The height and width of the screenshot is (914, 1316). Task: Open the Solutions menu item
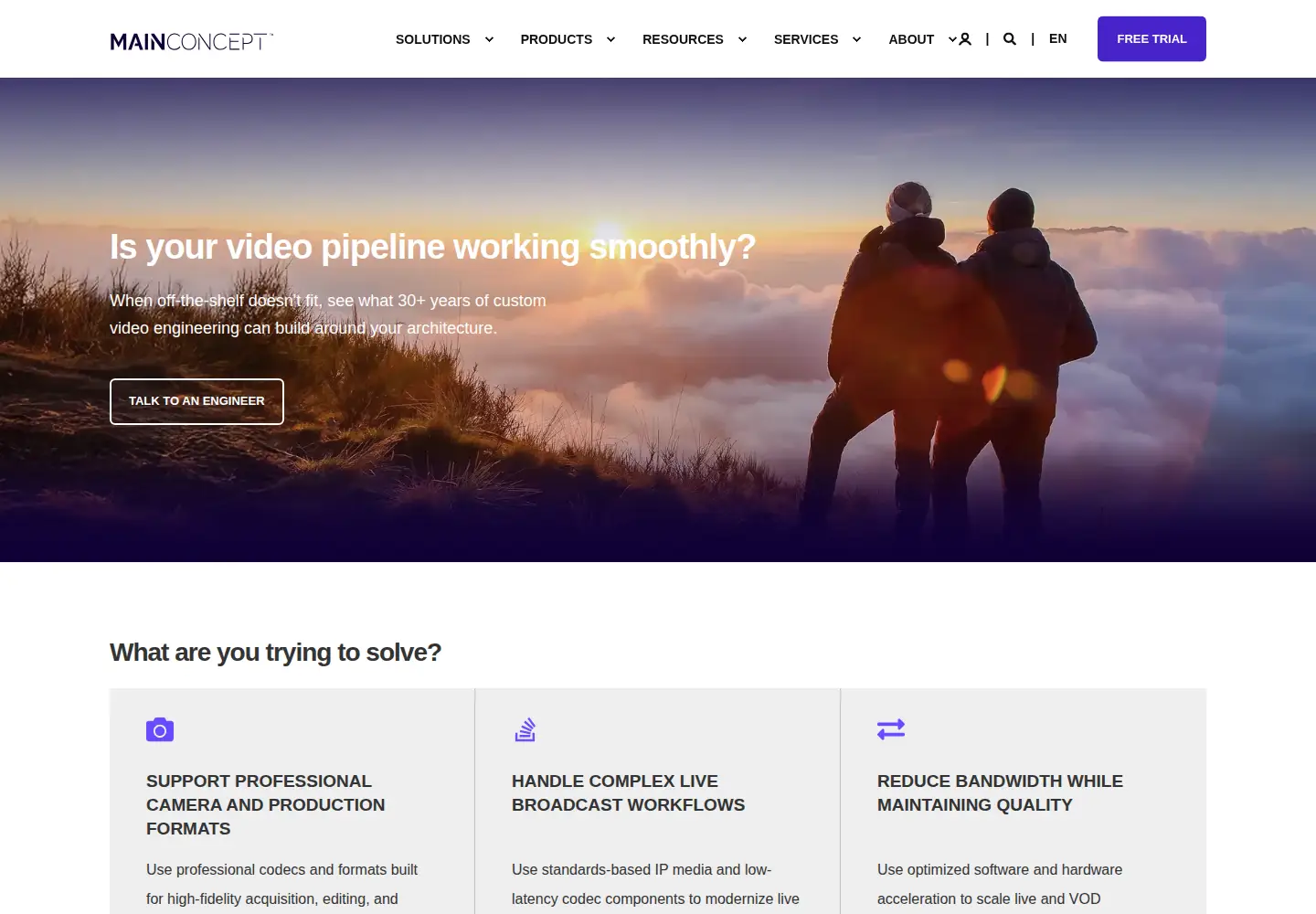pos(433,39)
